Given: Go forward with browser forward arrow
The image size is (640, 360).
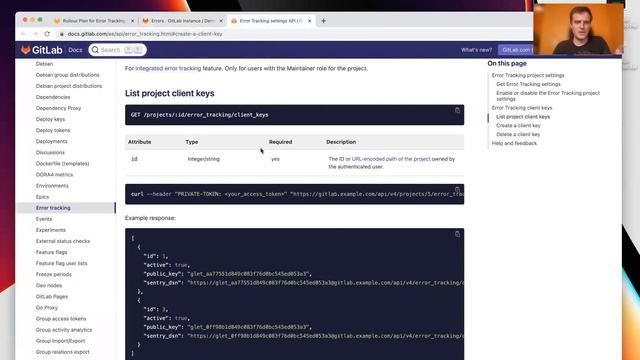Looking at the screenshot, I should click(35, 34).
